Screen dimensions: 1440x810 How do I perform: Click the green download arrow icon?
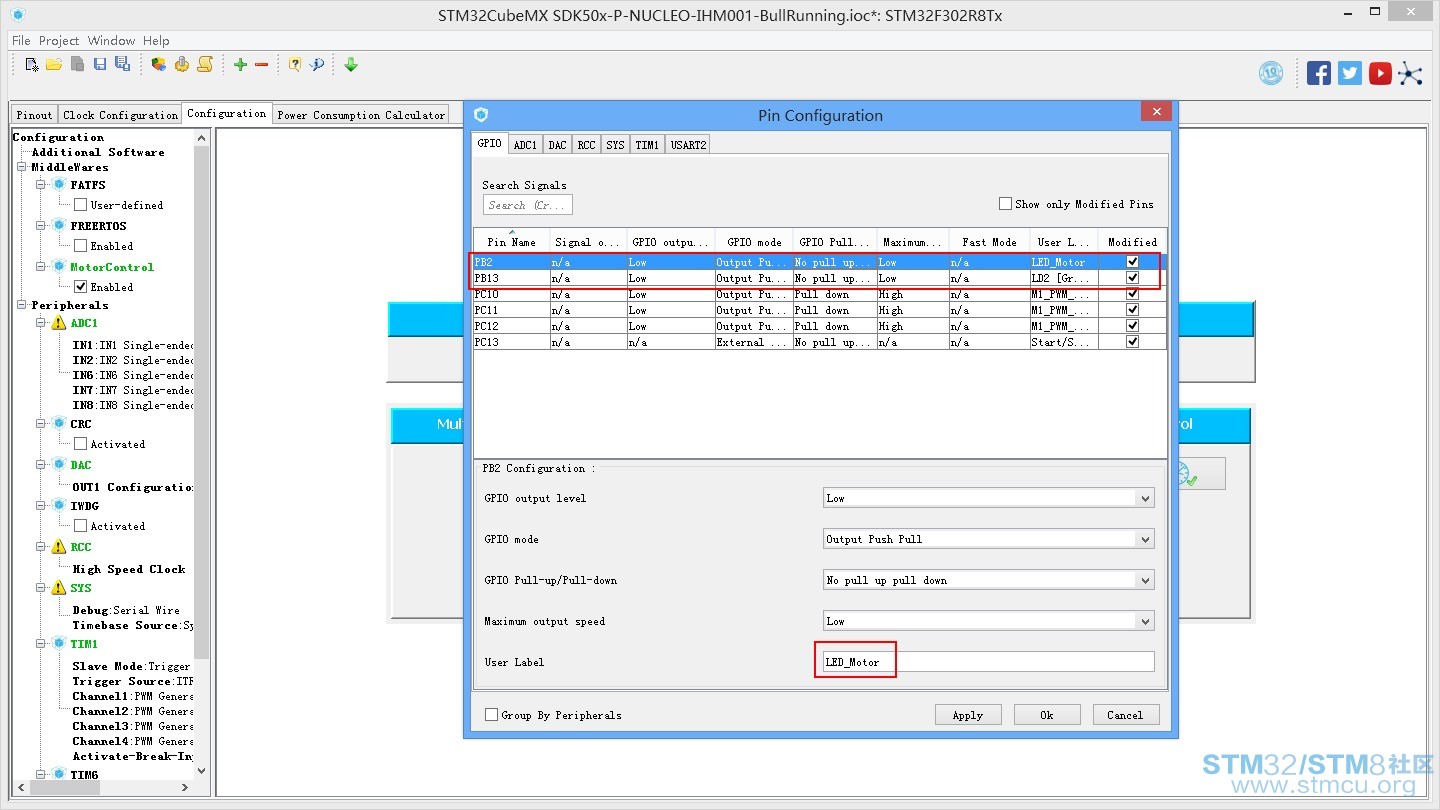click(x=351, y=65)
